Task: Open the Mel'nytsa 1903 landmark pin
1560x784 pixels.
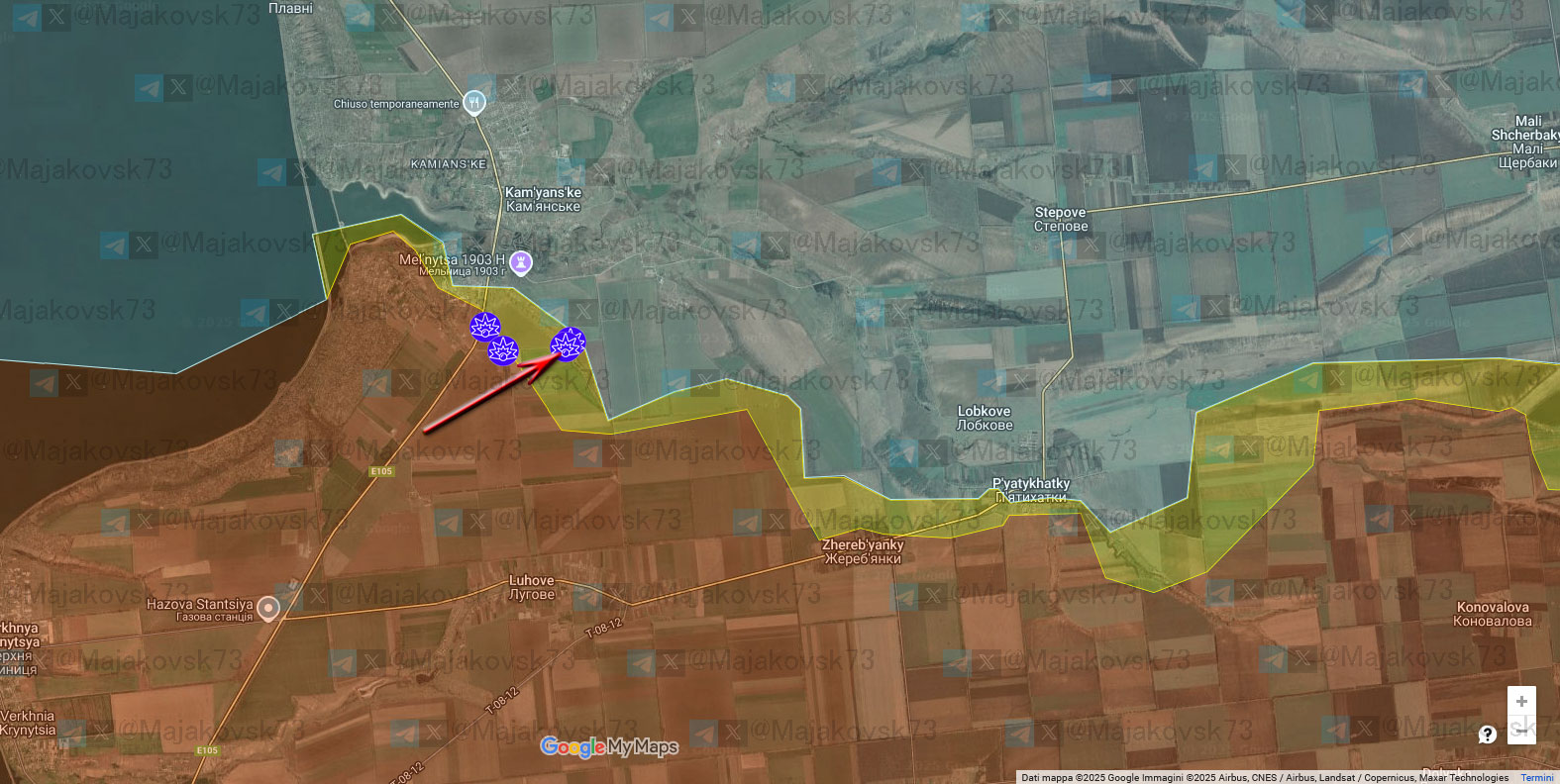Action: 521,263
